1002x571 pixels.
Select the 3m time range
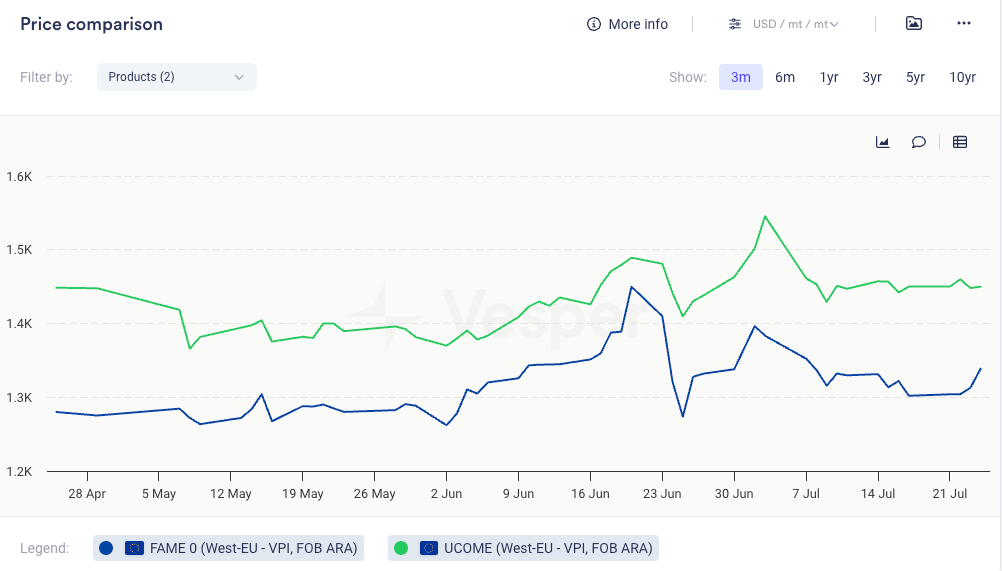click(x=741, y=77)
